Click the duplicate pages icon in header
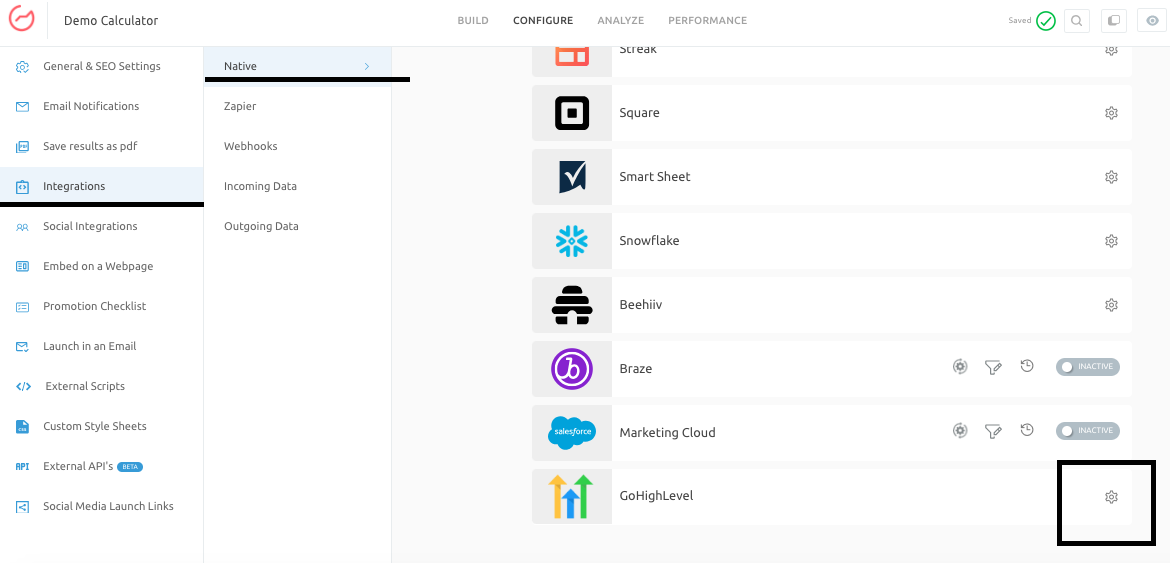The image size is (1170, 563). pos(1112,21)
